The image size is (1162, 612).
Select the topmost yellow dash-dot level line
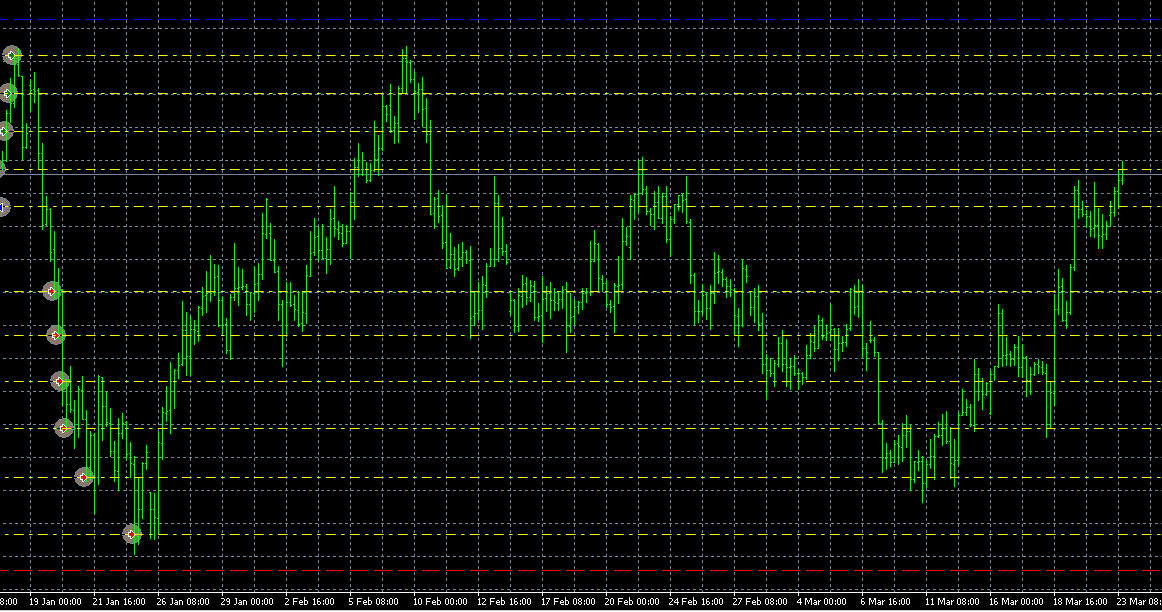pyautogui.click(x=581, y=56)
